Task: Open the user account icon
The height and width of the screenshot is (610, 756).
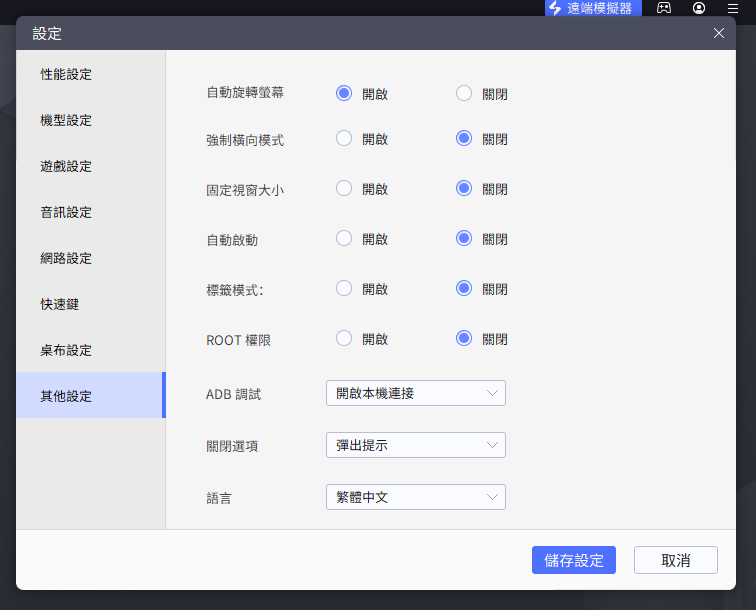Action: tap(699, 8)
